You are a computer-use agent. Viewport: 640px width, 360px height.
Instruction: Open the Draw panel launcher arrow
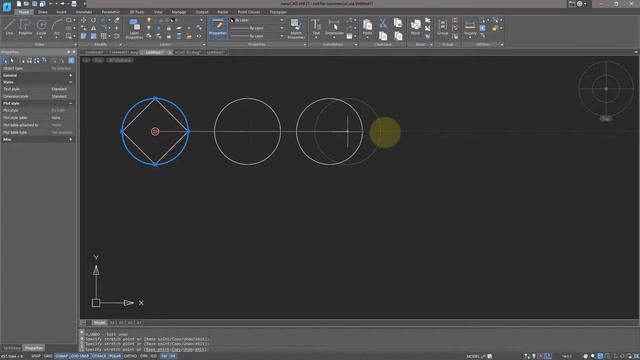(x=76, y=44)
